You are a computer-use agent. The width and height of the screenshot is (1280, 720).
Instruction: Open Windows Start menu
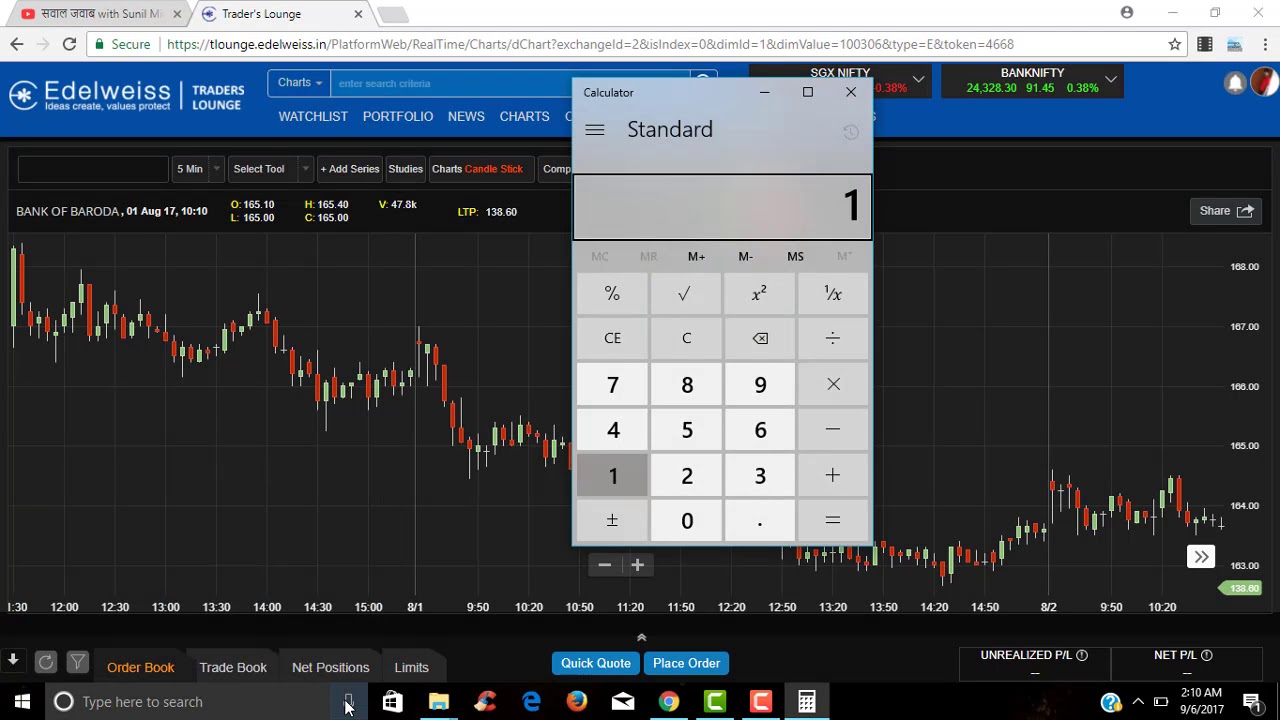(22, 702)
